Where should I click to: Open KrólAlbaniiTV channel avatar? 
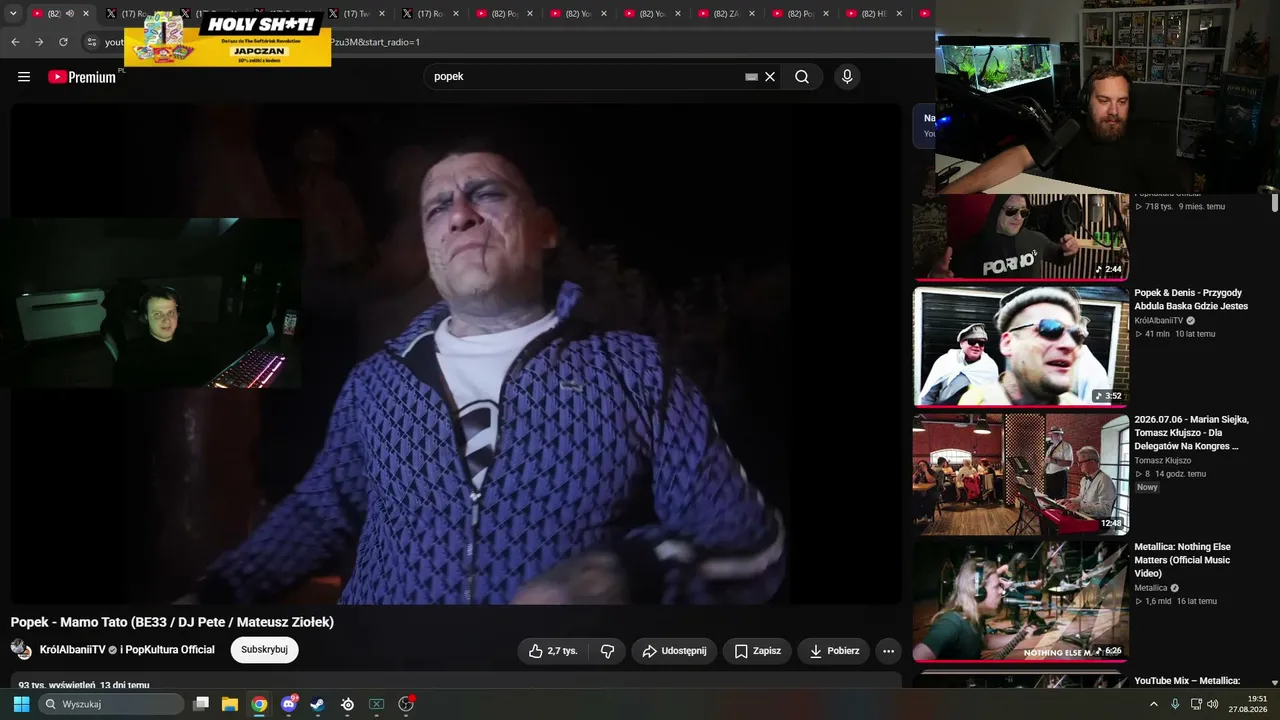click(x=21, y=650)
